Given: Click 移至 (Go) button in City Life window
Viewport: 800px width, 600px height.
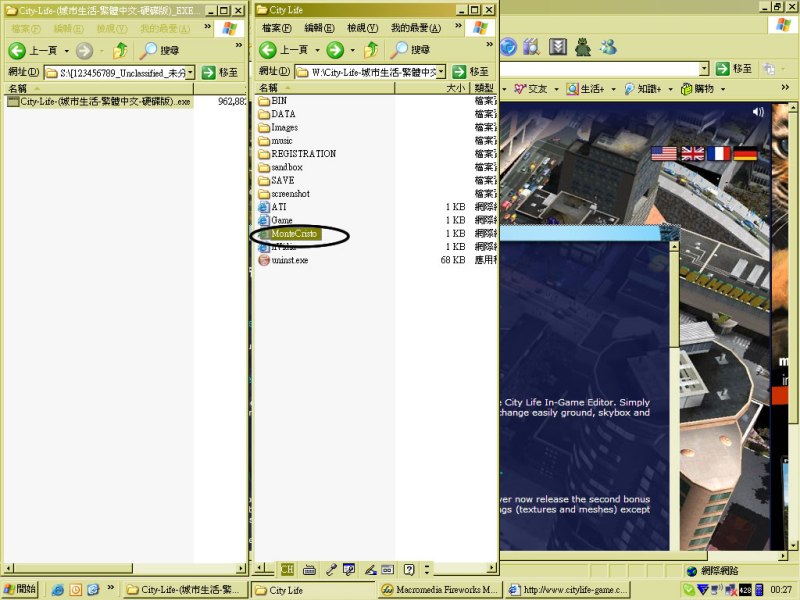Looking at the screenshot, I should click(x=470, y=71).
